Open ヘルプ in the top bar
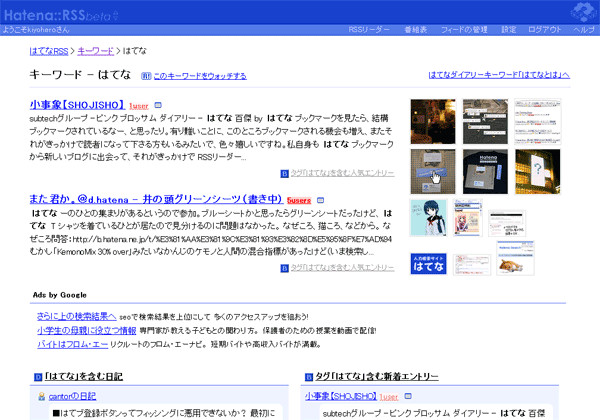The height and width of the screenshot is (420, 600). (x=584, y=30)
